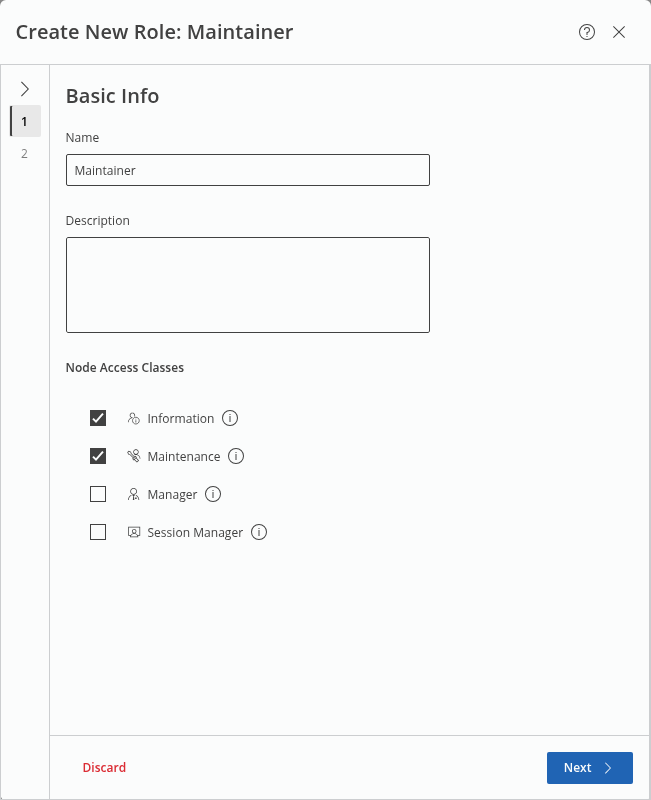Close the Create New Role dialog
Image resolution: width=651 pixels, height=800 pixels.
[x=619, y=32]
